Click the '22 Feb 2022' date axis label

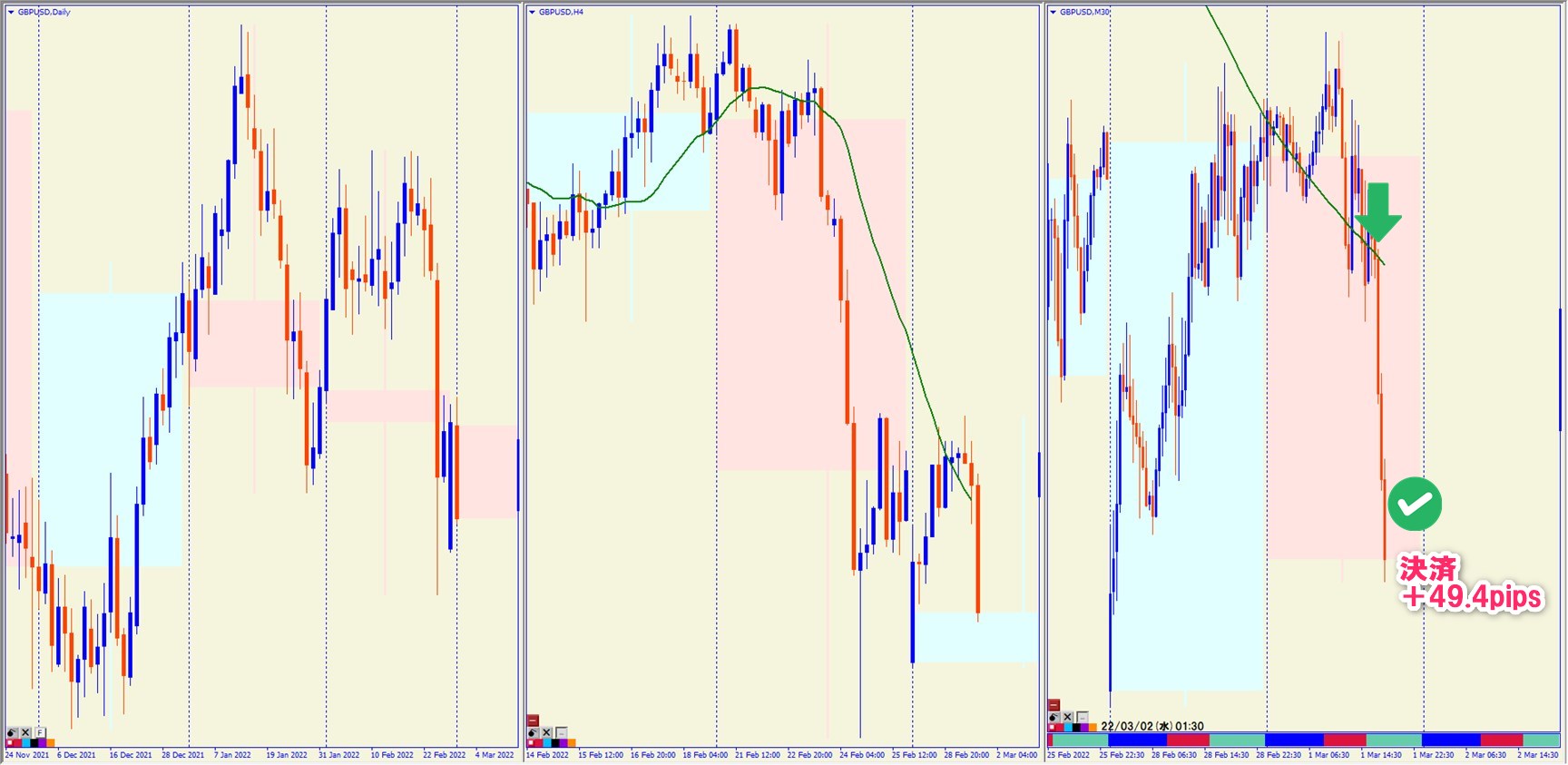(444, 755)
